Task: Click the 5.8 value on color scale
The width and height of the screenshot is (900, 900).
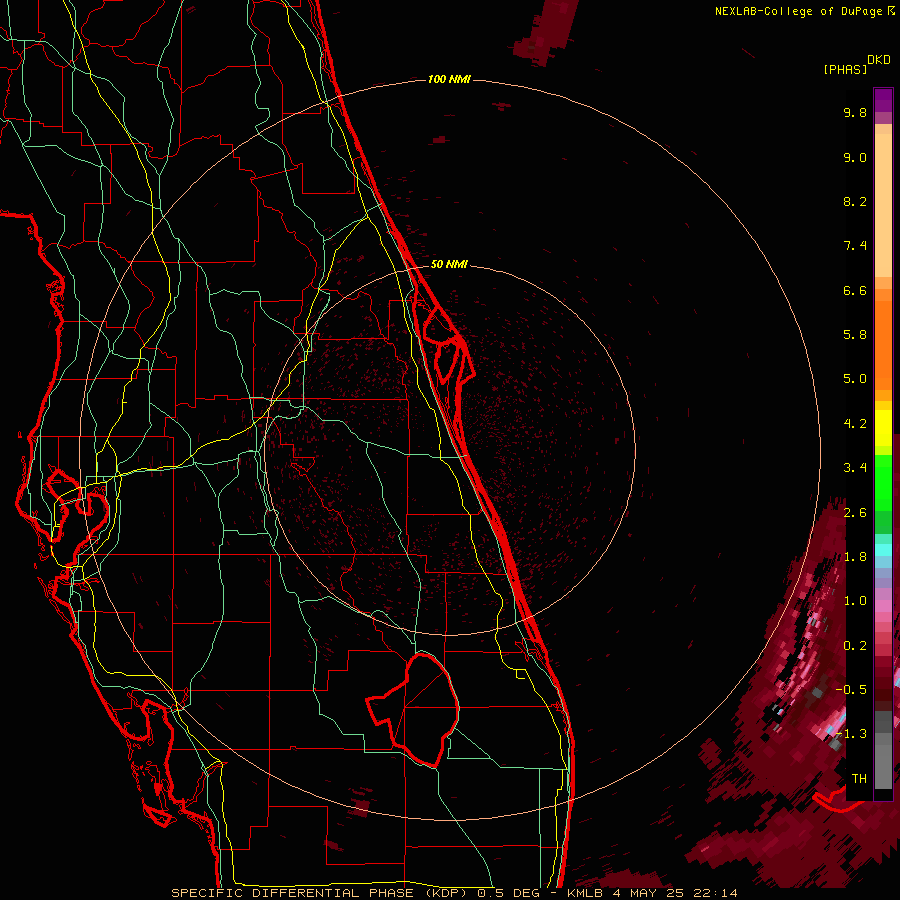Action: [x=855, y=335]
